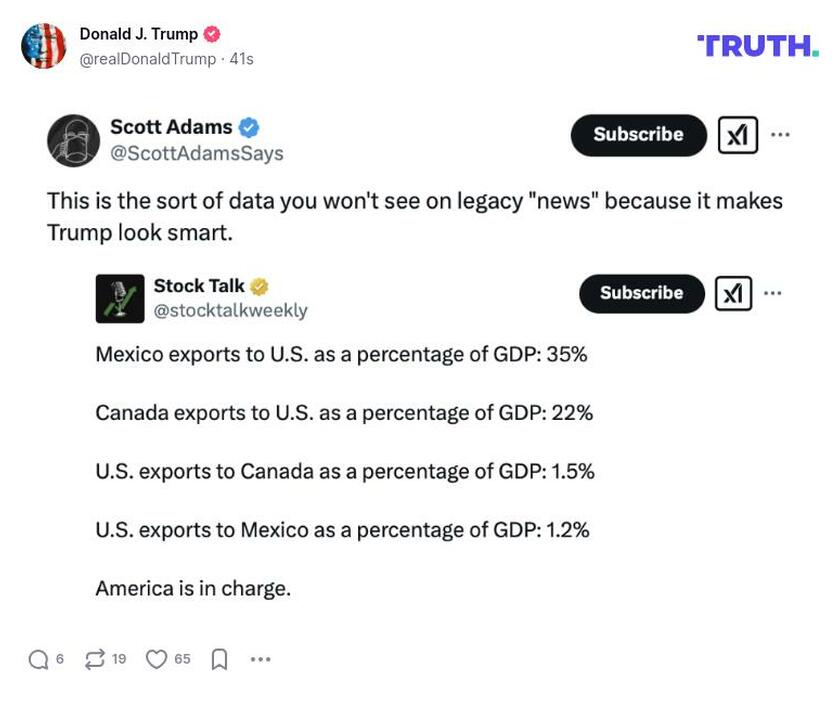
Task: Subscribe to Scott Adams
Action: click(x=638, y=134)
